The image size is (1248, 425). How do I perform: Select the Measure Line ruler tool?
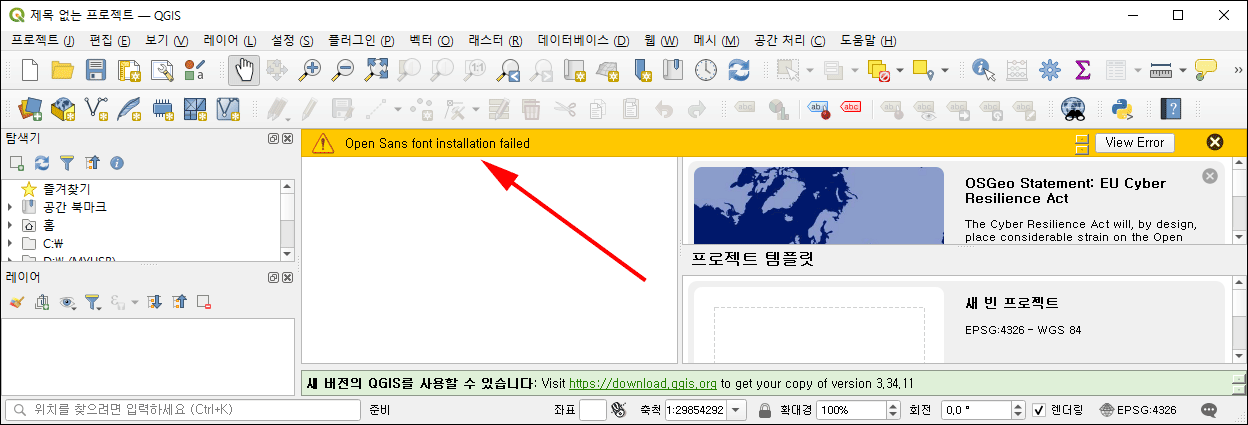pyautogui.click(x=1160, y=70)
